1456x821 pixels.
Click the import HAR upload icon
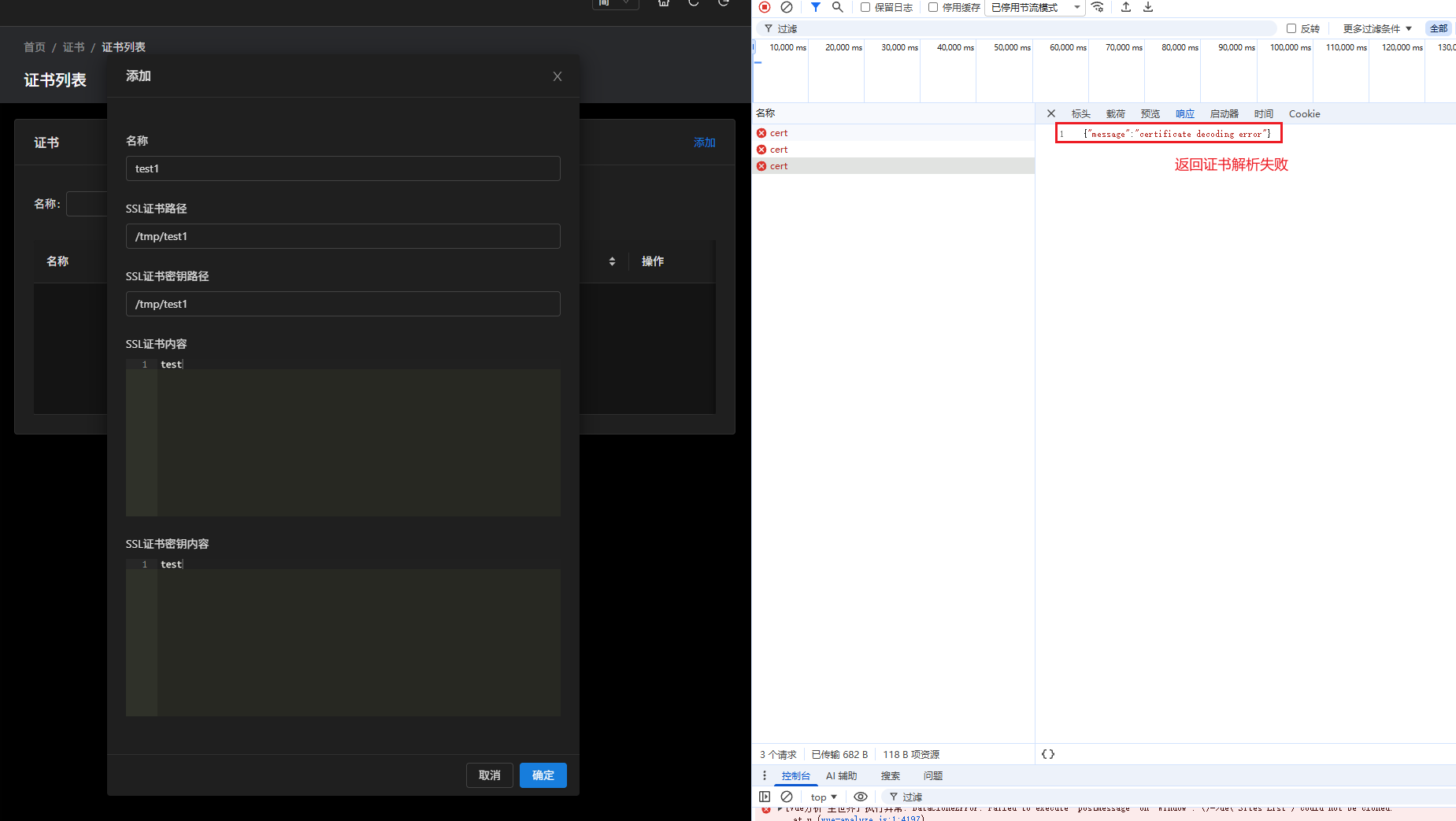[1126, 7]
